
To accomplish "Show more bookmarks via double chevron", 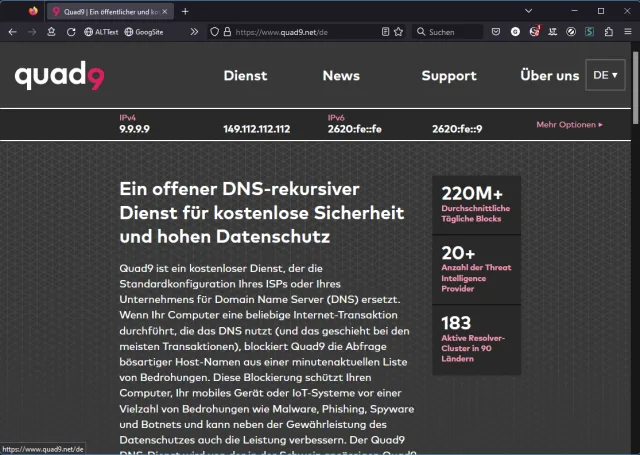I will (194, 32).
